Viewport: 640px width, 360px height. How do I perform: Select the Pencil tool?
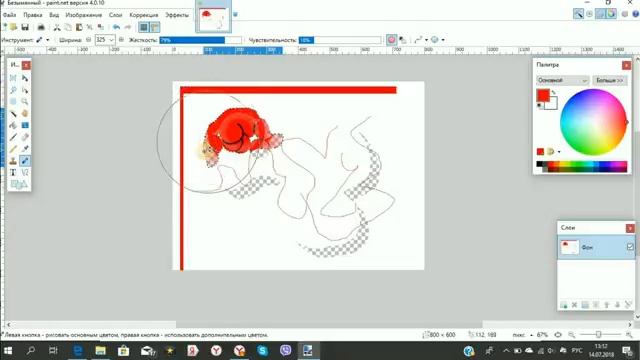[13, 149]
